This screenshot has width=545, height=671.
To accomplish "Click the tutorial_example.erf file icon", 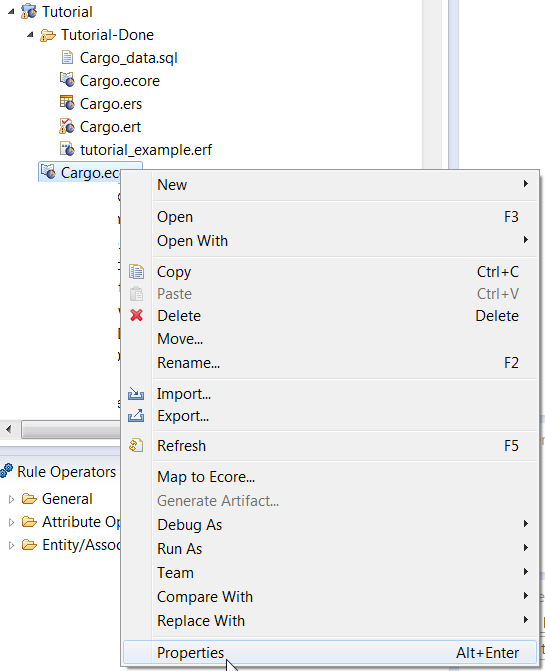I will coord(67,149).
